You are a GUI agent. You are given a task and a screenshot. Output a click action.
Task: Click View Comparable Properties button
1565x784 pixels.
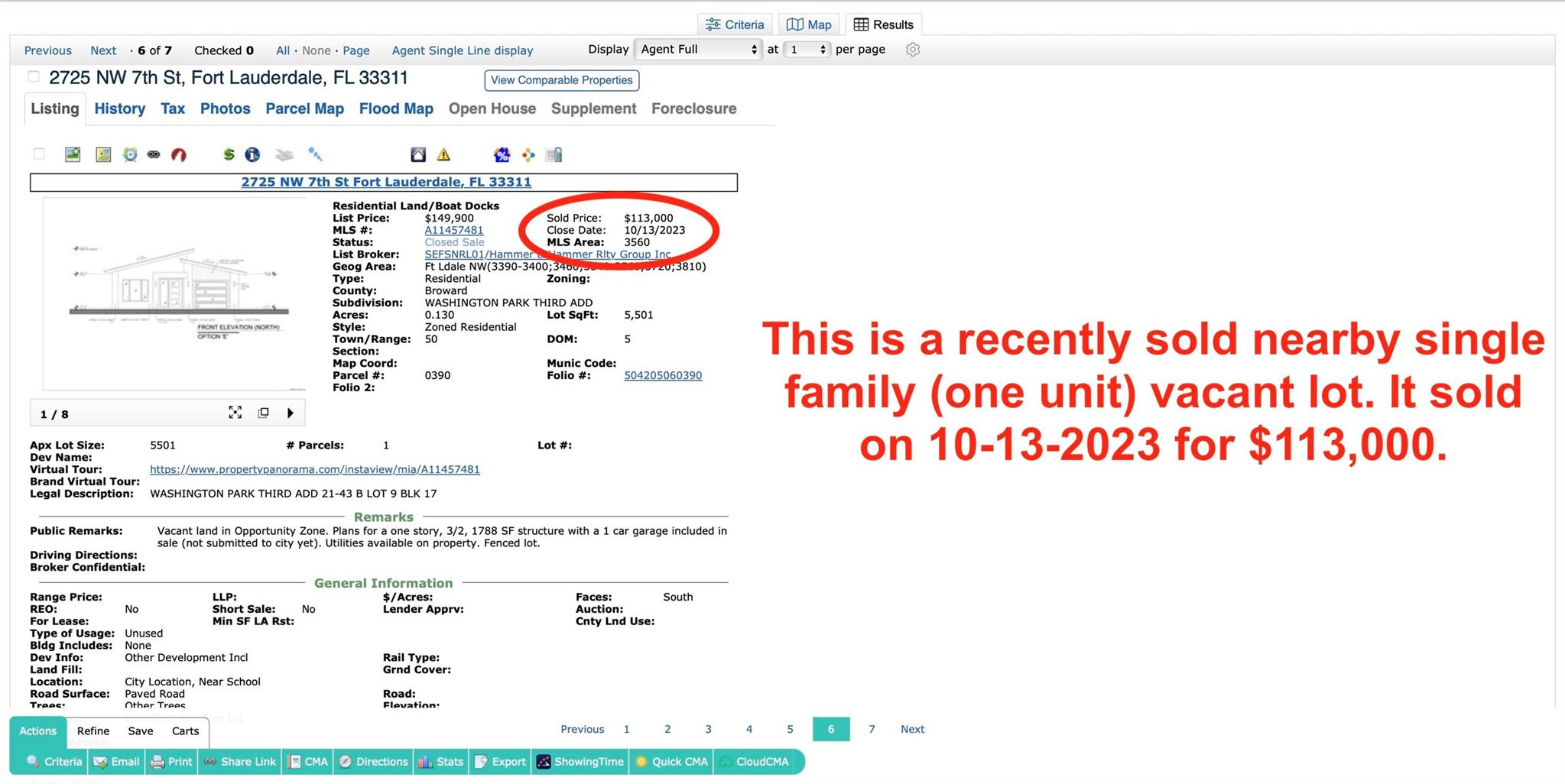(561, 80)
